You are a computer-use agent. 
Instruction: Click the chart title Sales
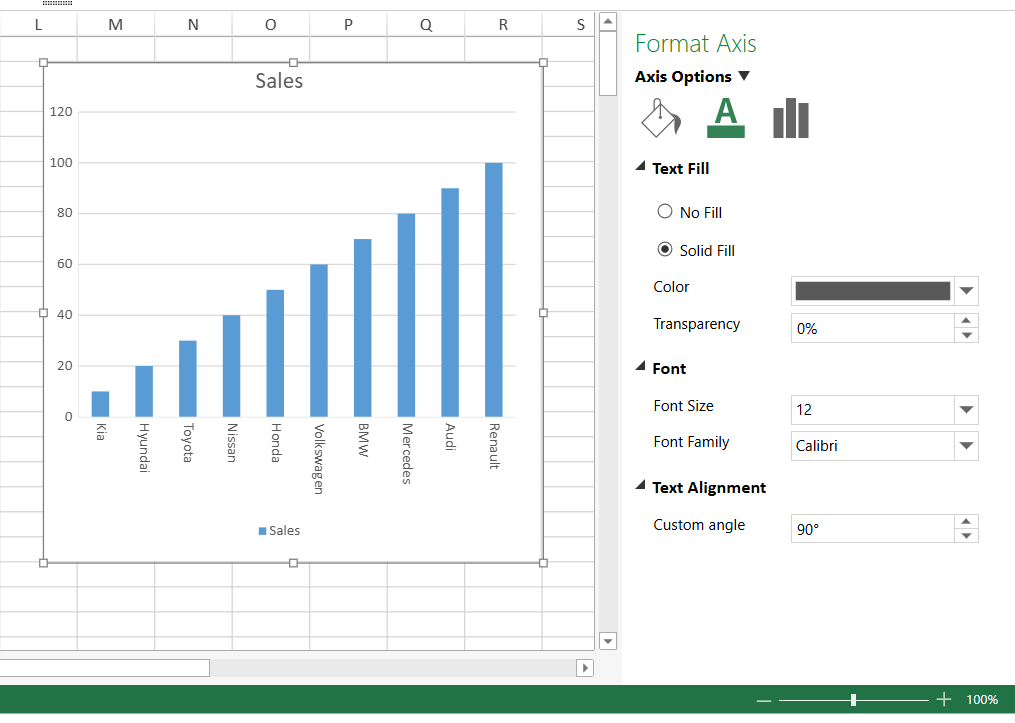click(279, 81)
